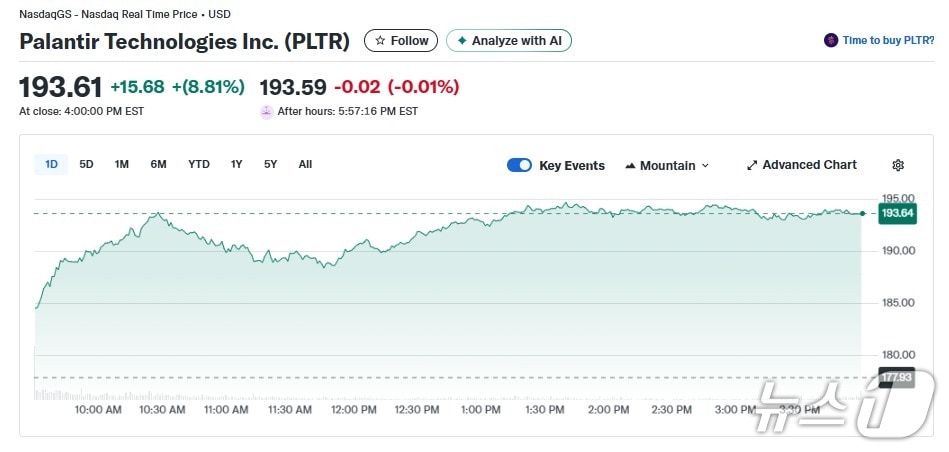Screen dimensions: 949x452
Task: Click the 193.64 current price marker
Action: (x=897, y=213)
